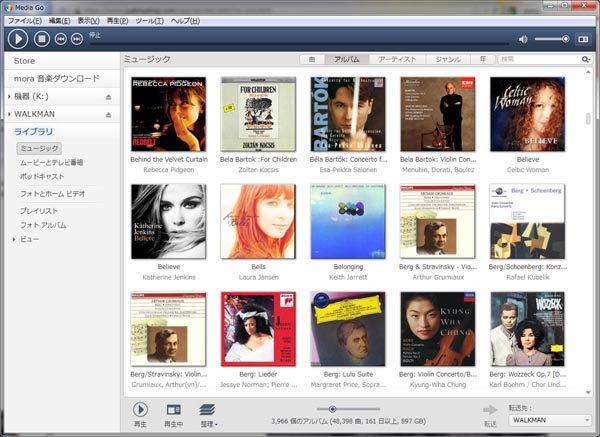This screenshot has width=600, height=437.
Task: Click the bottom 再生 play icon
Action: [x=140, y=410]
